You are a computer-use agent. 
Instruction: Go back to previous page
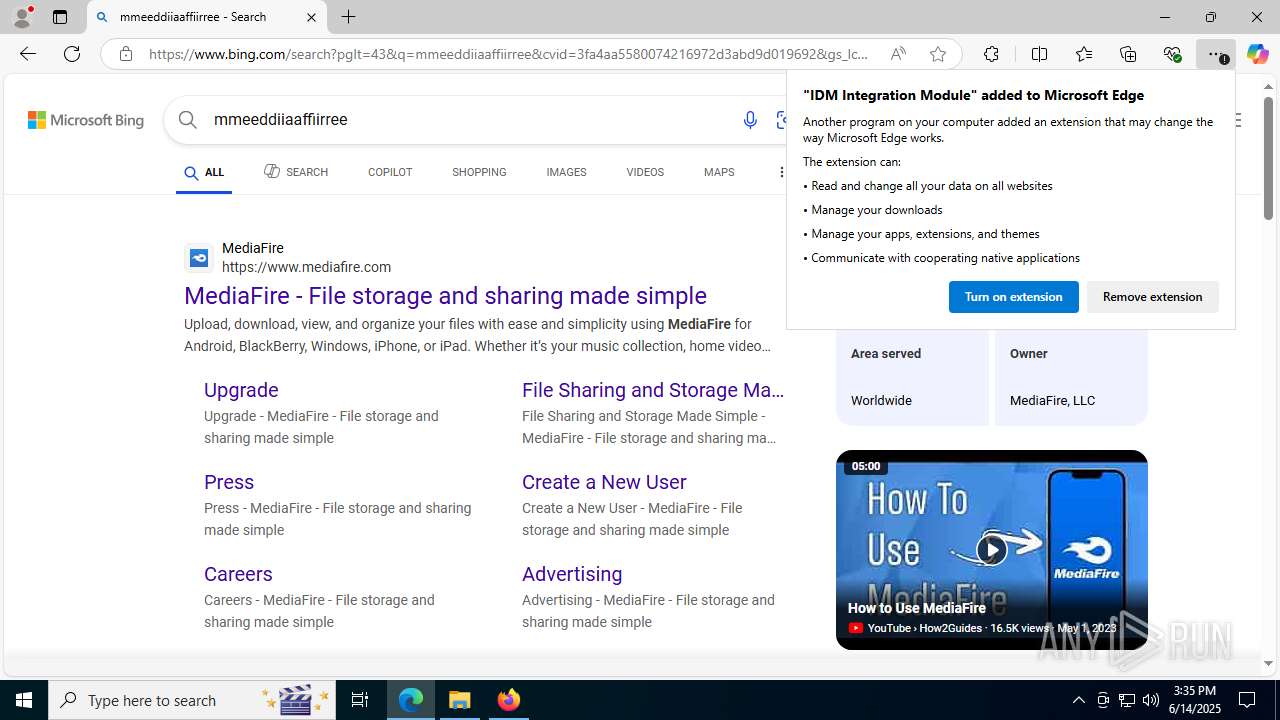coord(28,54)
